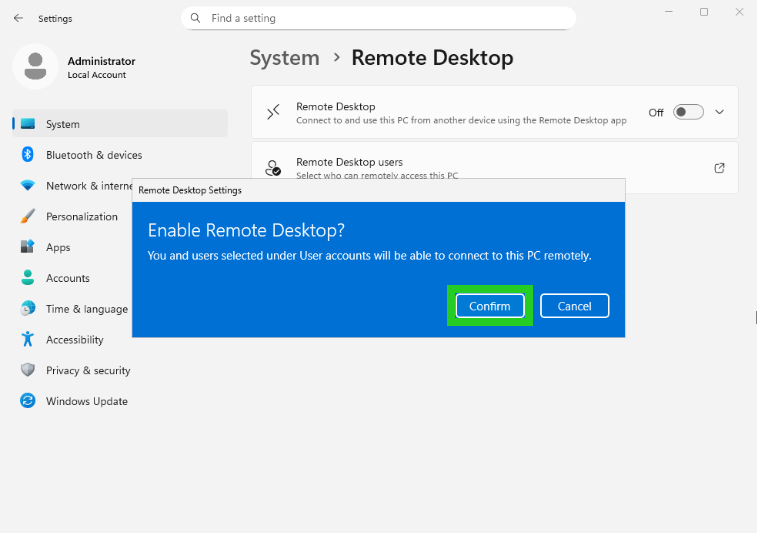Image resolution: width=757 pixels, height=533 pixels.
Task: Confirm enabling Remote Desktop
Action: (490, 306)
